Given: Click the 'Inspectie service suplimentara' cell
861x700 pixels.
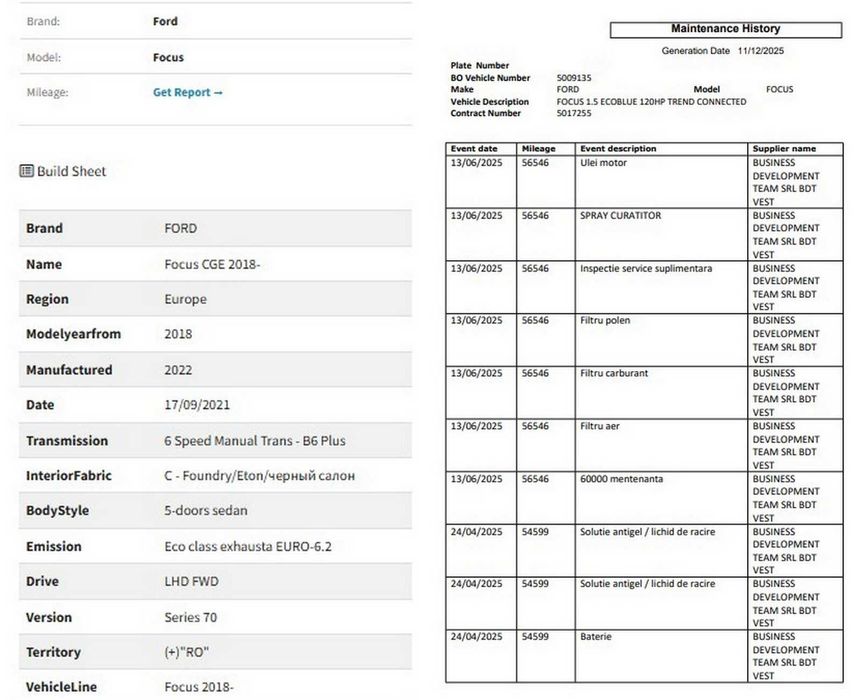Looking at the screenshot, I should coord(661,287).
